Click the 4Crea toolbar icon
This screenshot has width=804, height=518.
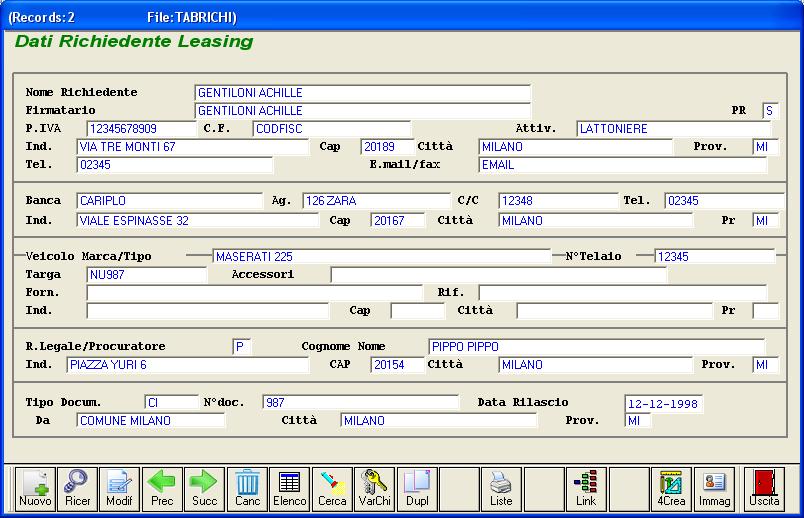[671, 489]
